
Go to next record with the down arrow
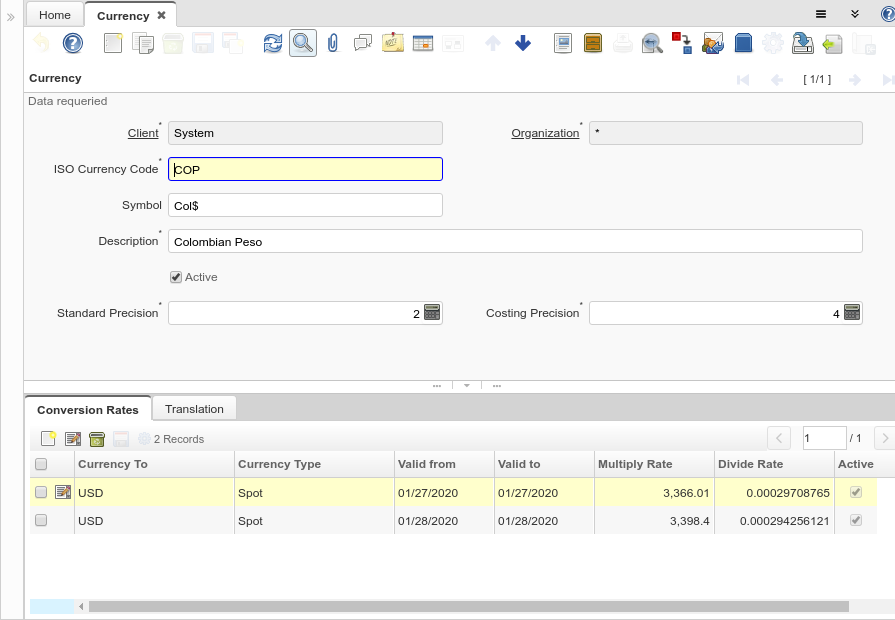point(523,43)
